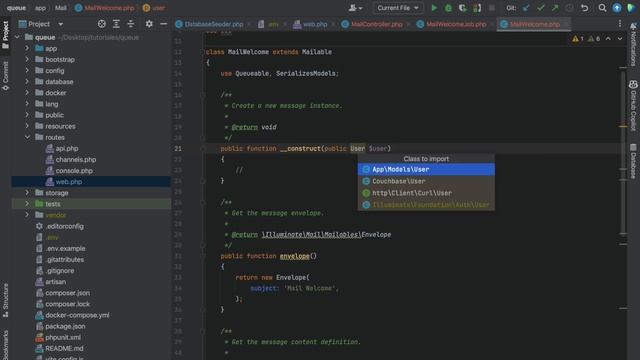Open docker-compose.yml file
Image resolution: width=640 pixels, height=360 pixels.
tap(77, 315)
